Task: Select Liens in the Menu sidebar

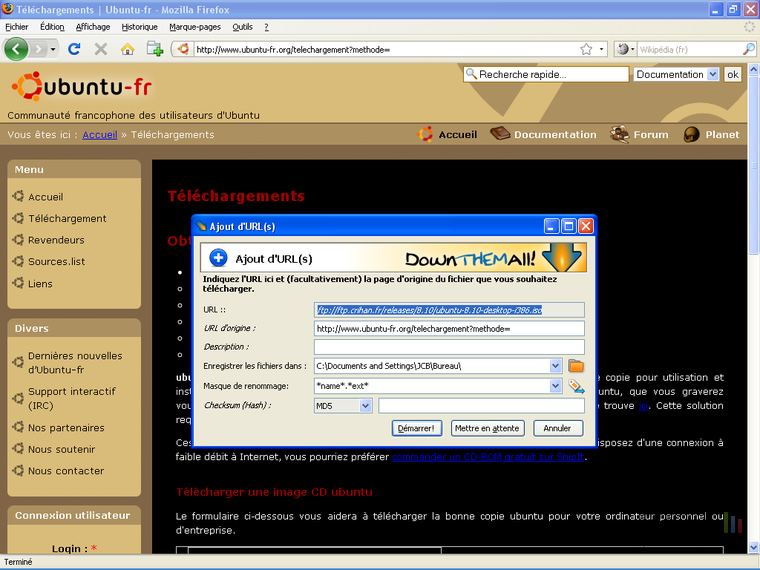Action: point(40,284)
